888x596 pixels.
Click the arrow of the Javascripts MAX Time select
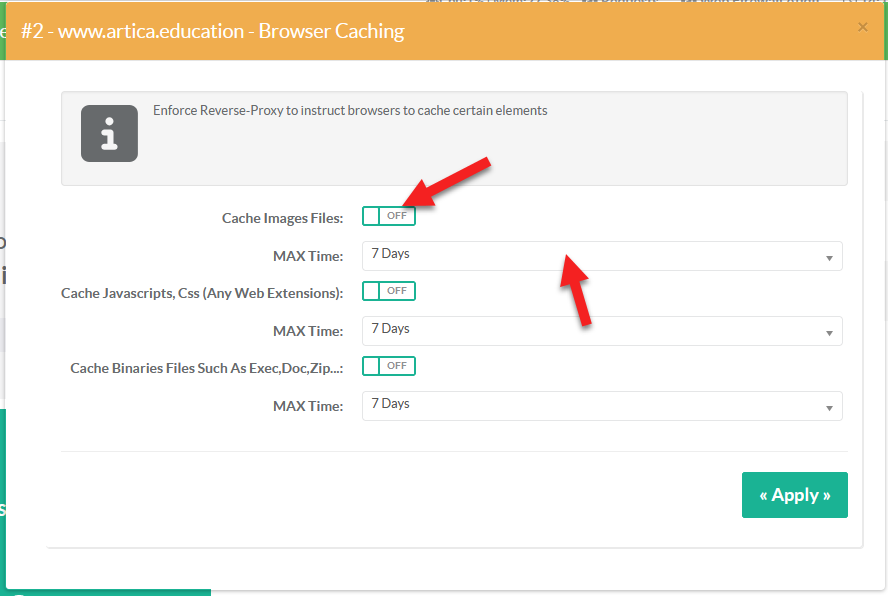[829, 333]
